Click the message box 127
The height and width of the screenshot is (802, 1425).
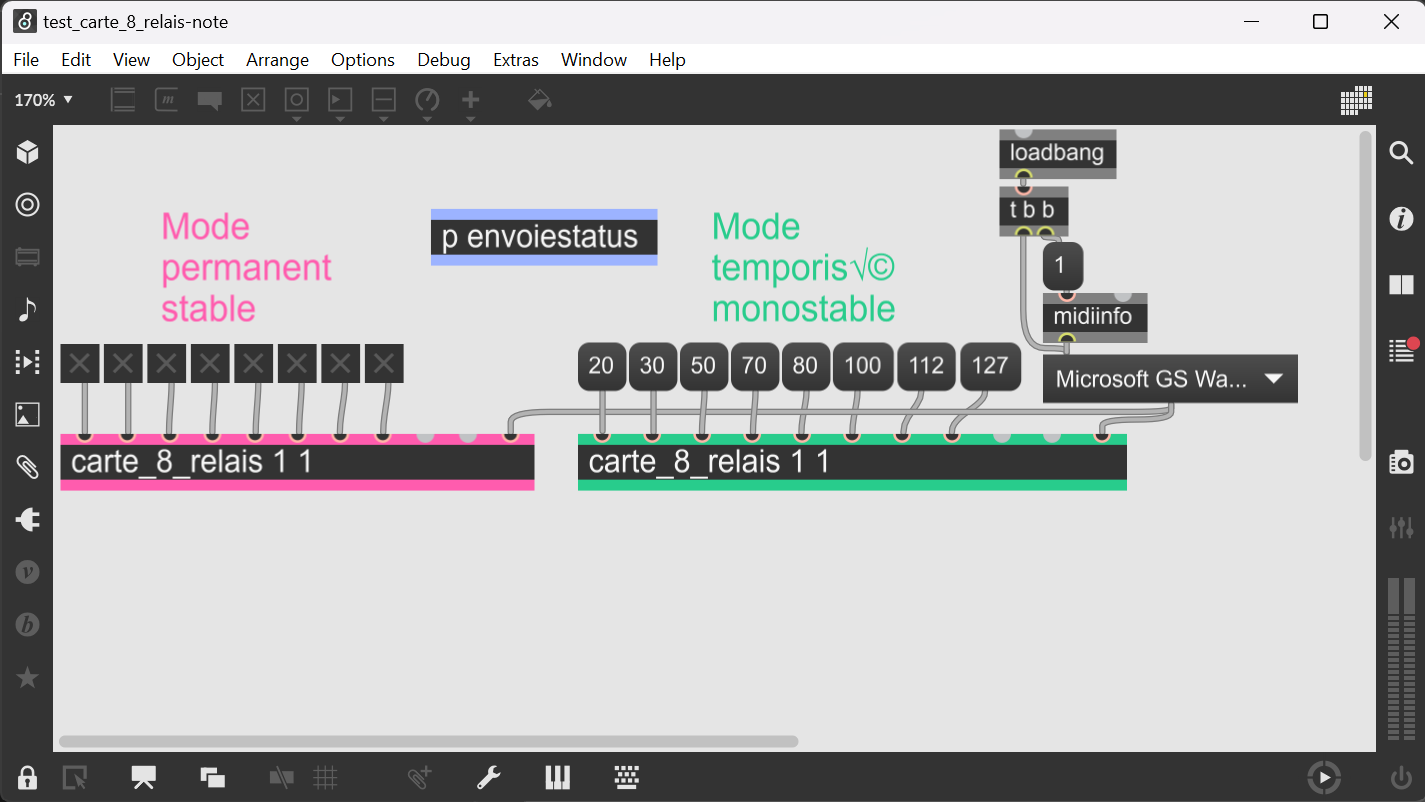(x=990, y=366)
